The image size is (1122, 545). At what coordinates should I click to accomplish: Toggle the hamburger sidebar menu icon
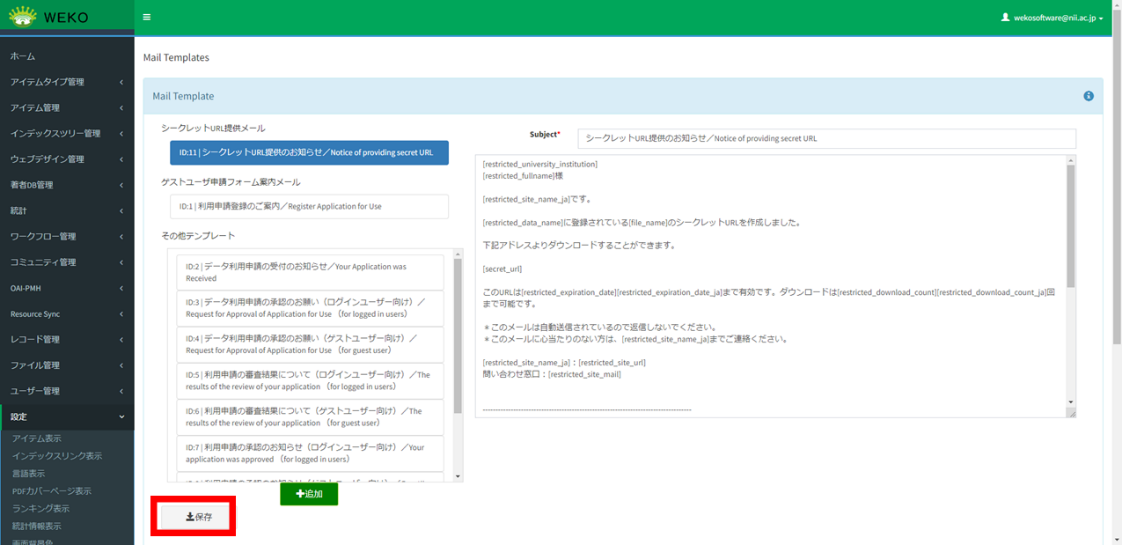pos(147,17)
